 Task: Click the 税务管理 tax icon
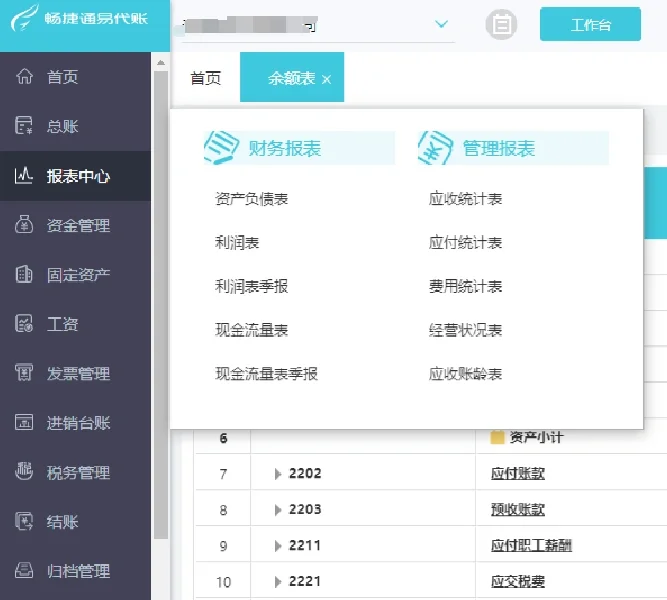click(24, 471)
